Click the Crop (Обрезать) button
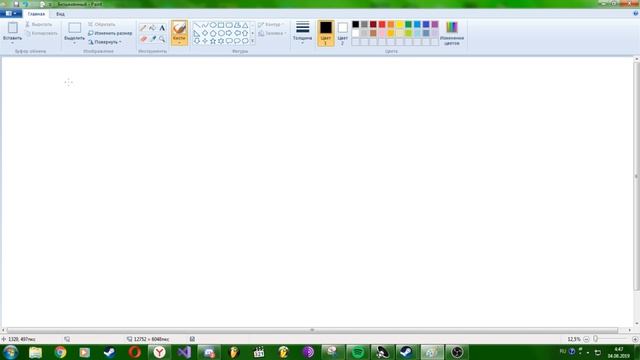The width and height of the screenshot is (640, 360). coord(102,24)
